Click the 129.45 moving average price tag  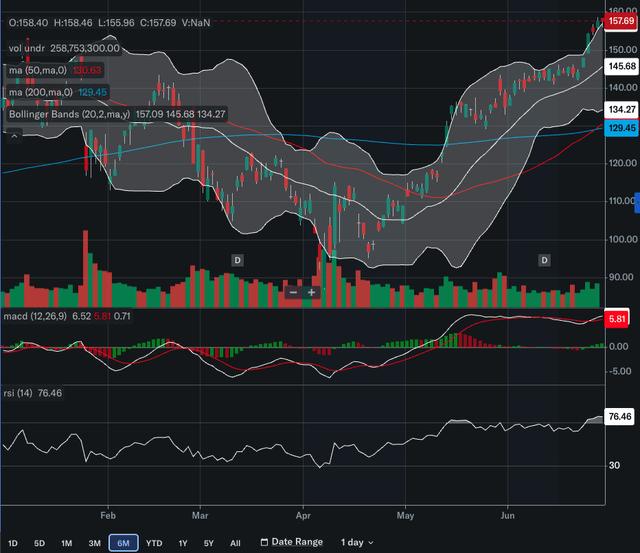coord(621,128)
